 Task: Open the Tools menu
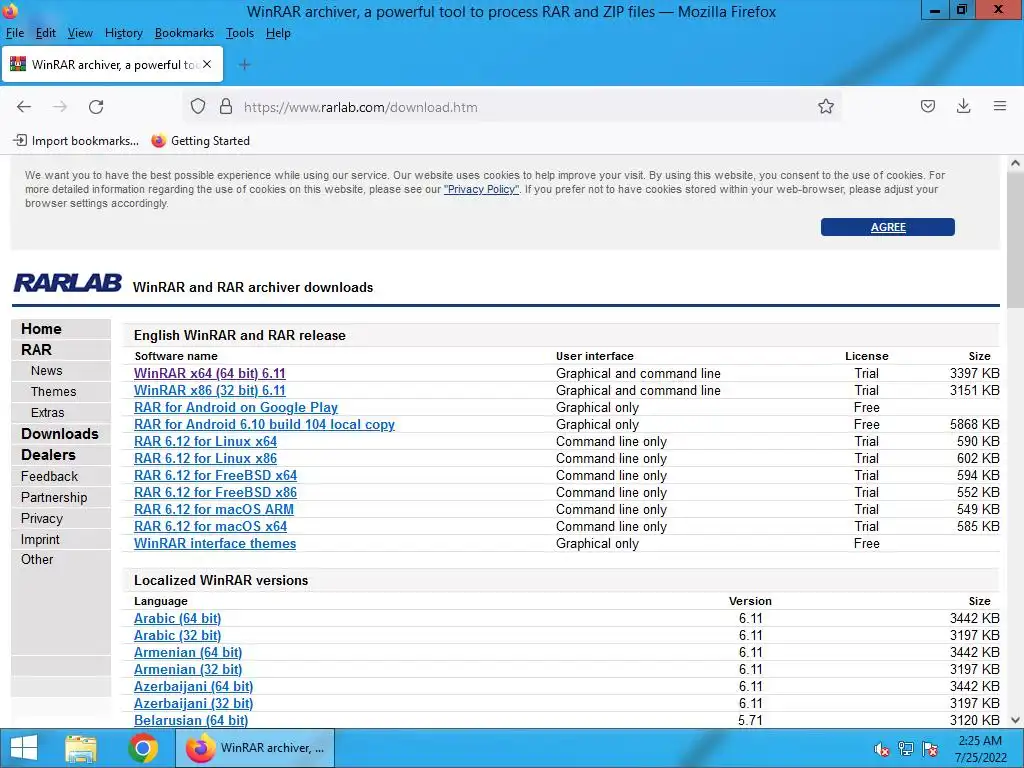pyautogui.click(x=240, y=33)
